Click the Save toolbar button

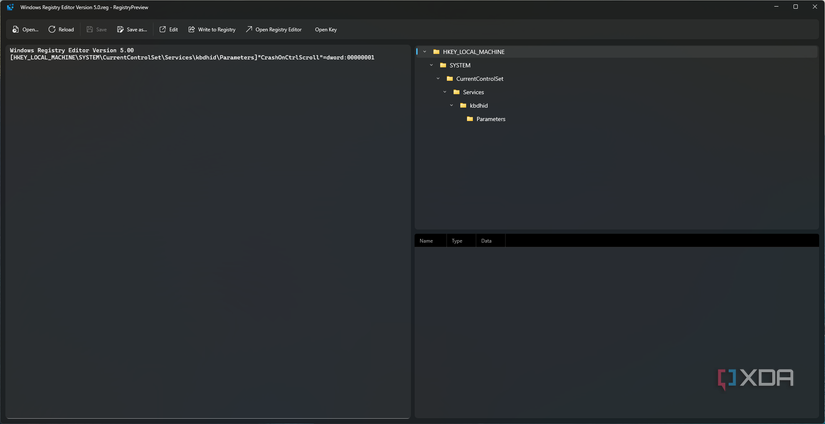tap(96, 30)
